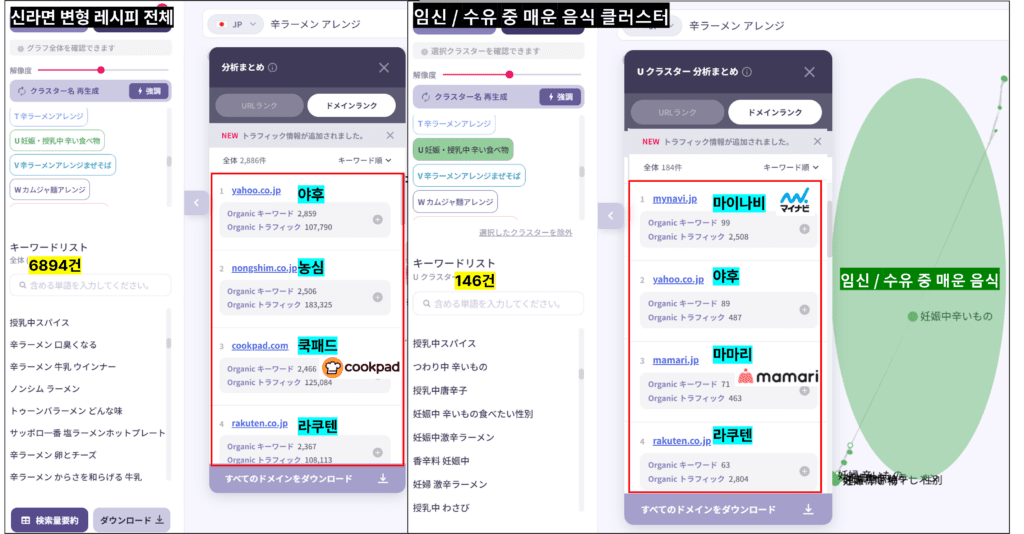Switch to URLランク tab in left panel
1024x534 pixels.
pos(259,105)
